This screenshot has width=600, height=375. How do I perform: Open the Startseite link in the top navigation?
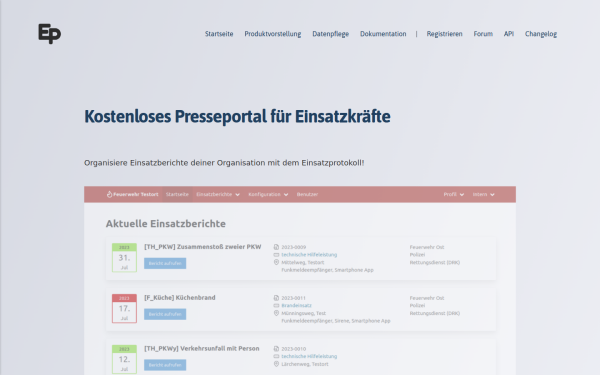pos(219,34)
